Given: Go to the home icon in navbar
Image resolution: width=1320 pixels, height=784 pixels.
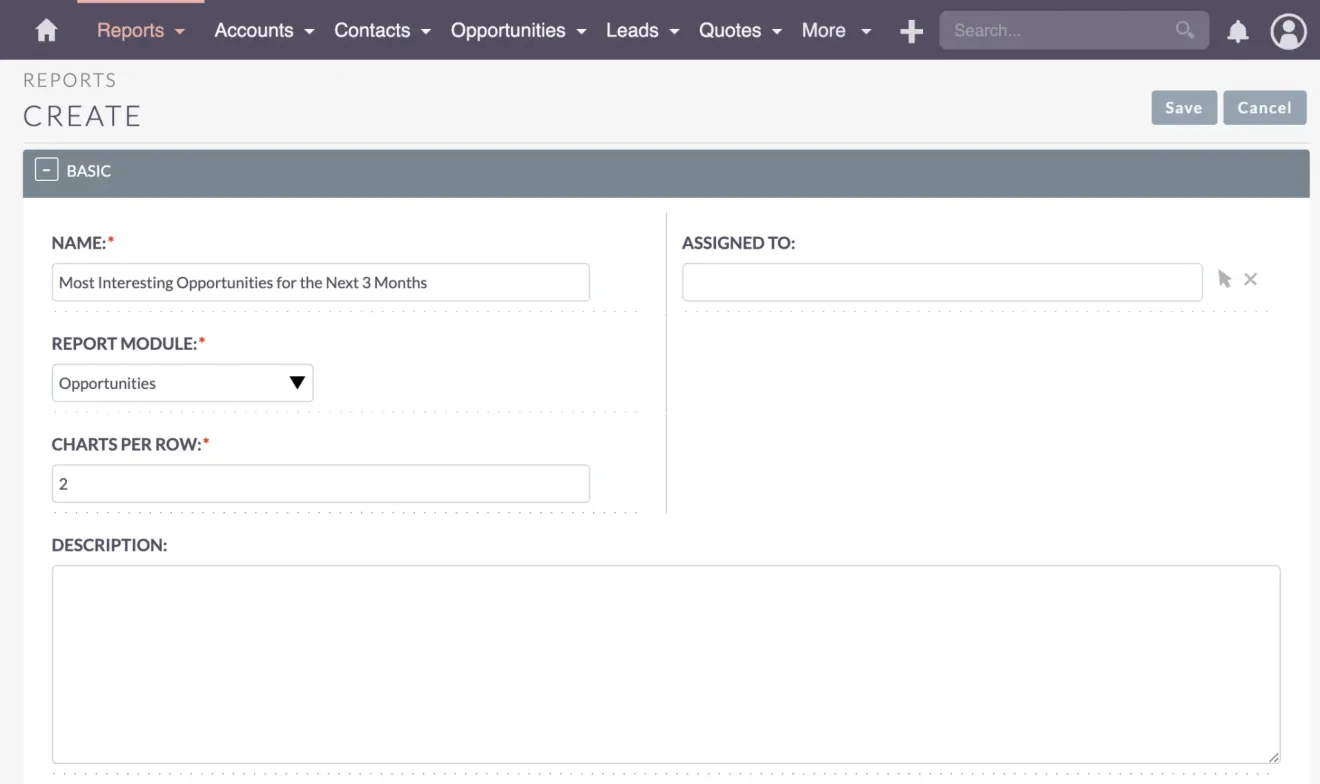Looking at the screenshot, I should [x=45, y=30].
